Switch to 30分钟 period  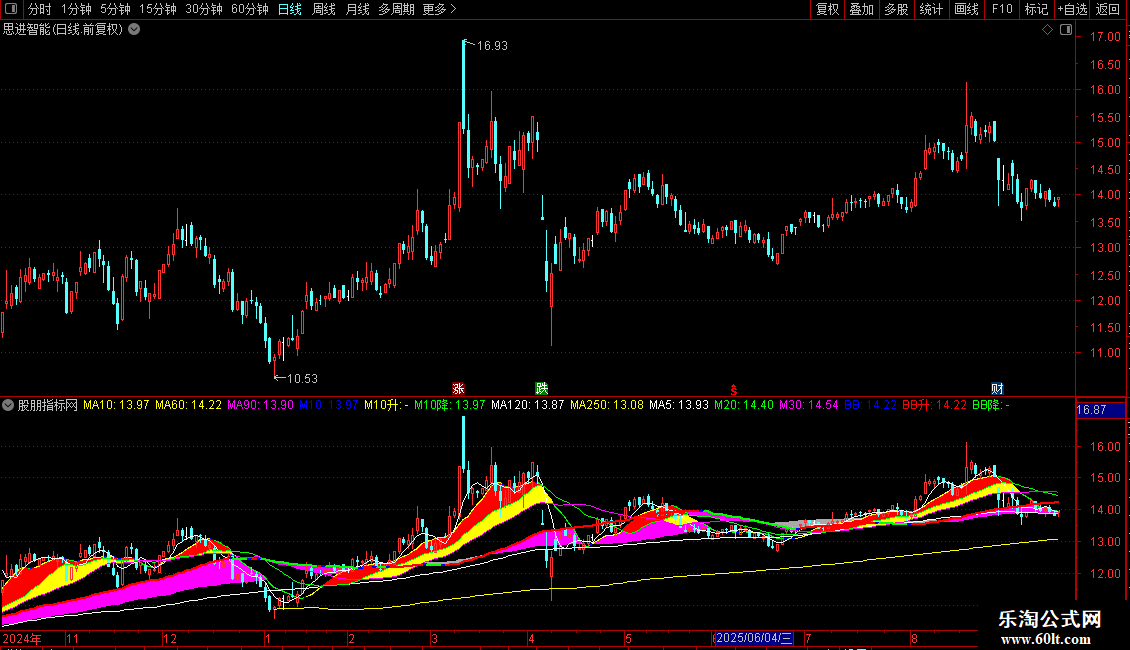[x=204, y=9]
